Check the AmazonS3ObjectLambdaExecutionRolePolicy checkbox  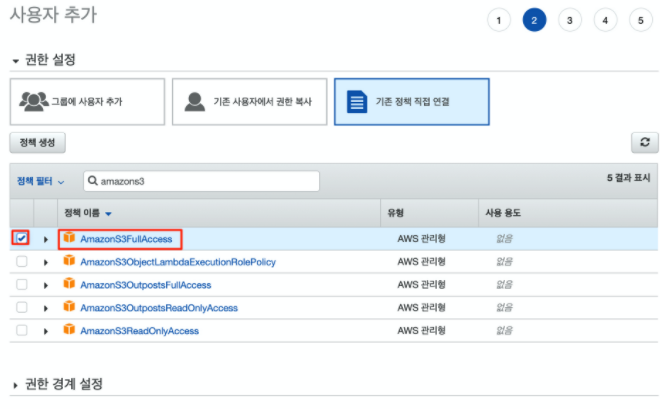[21, 261]
